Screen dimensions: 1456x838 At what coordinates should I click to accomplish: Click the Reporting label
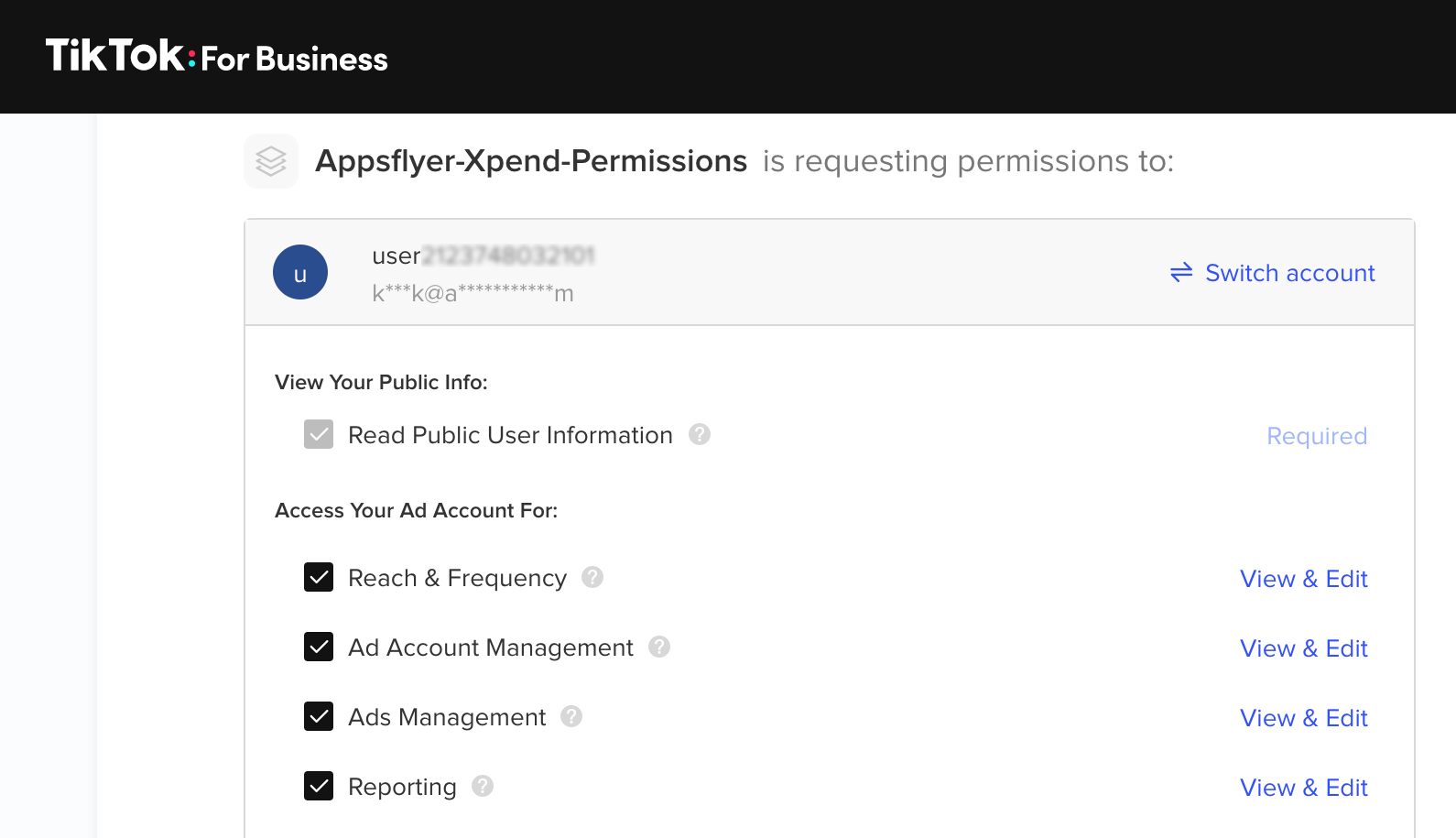tap(402, 787)
